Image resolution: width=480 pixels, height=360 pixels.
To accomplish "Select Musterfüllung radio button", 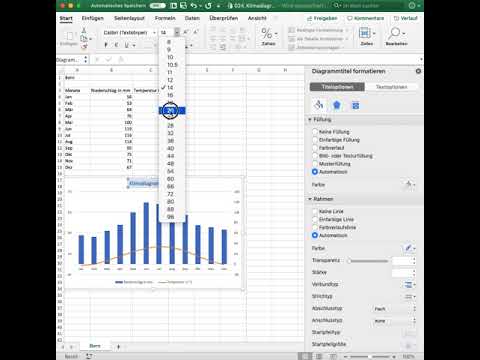I will pyautogui.click(x=315, y=164).
